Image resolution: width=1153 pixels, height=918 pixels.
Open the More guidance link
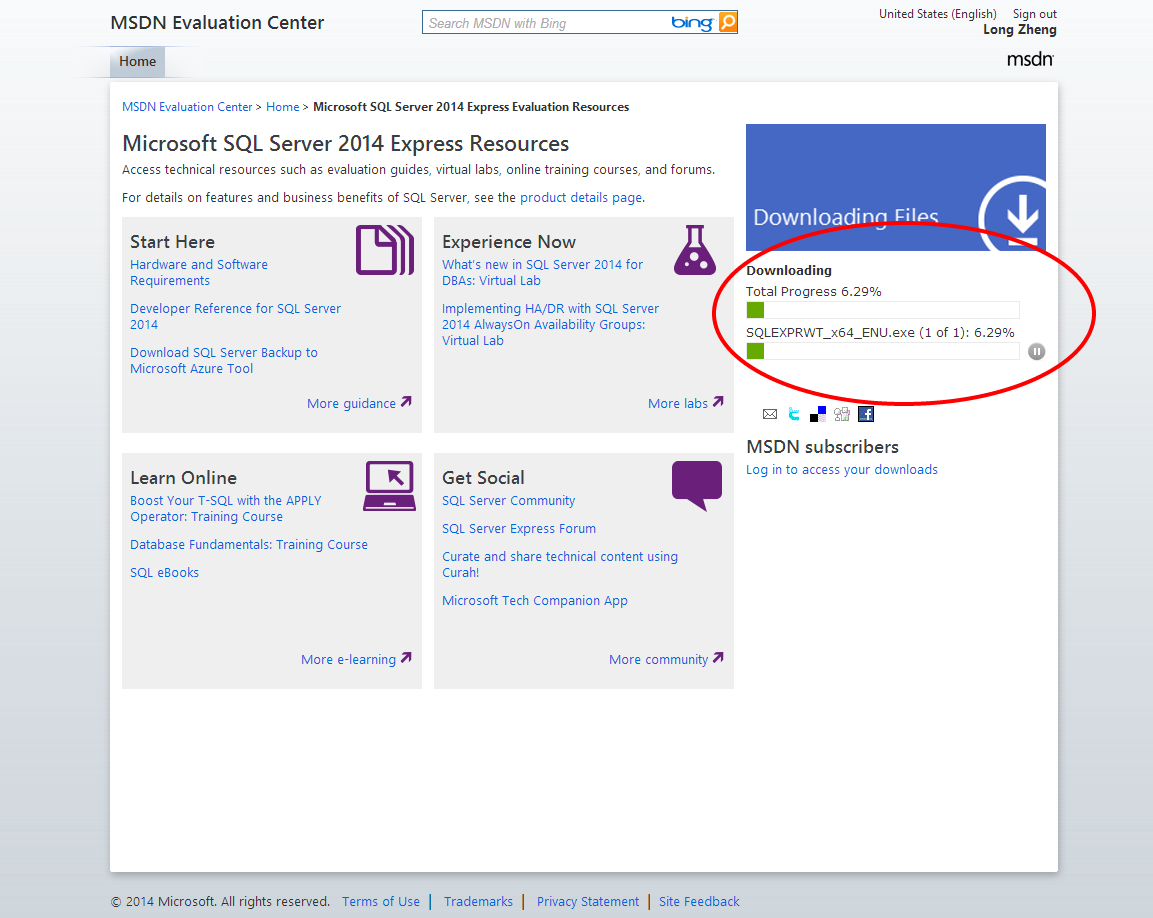[x=351, y=403]
